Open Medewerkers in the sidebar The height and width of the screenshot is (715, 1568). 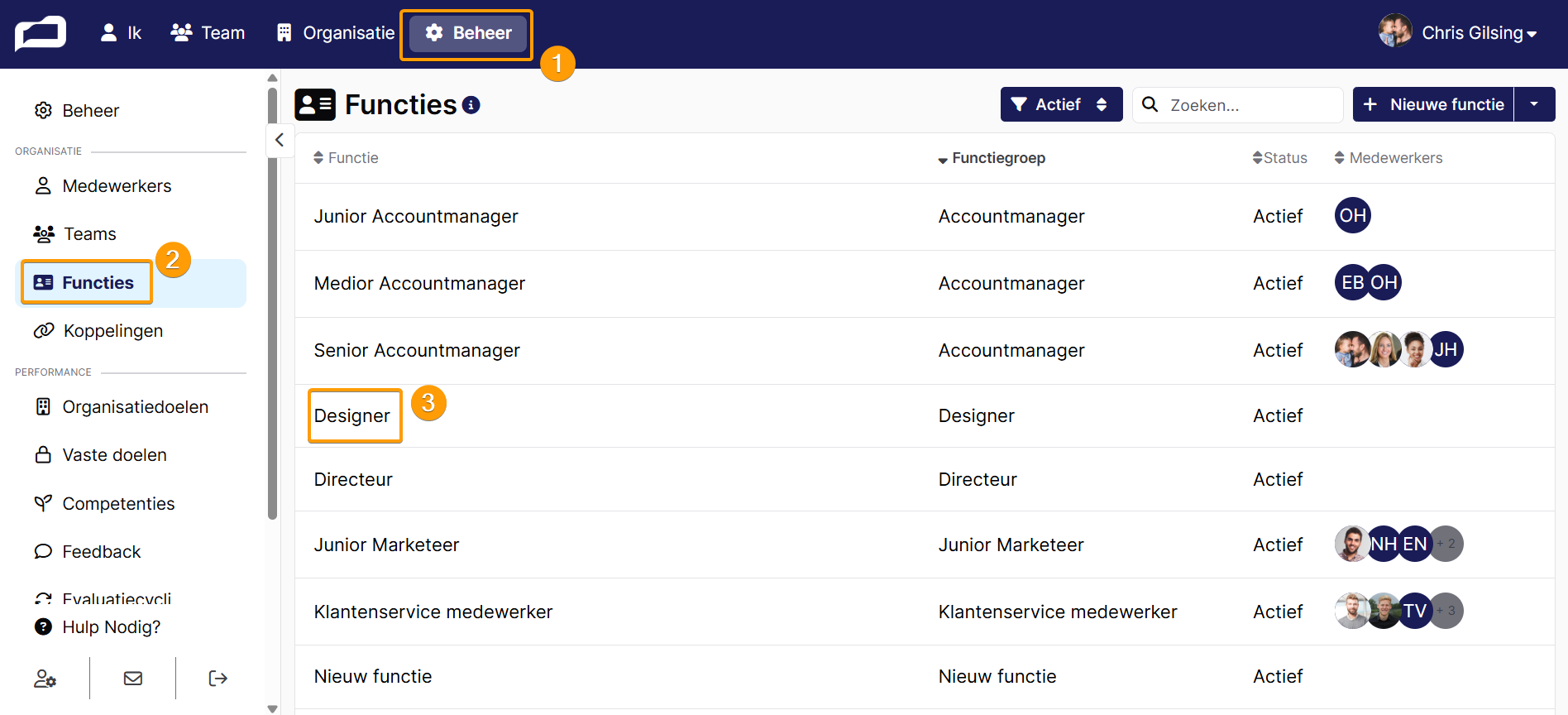coord(117,186)
